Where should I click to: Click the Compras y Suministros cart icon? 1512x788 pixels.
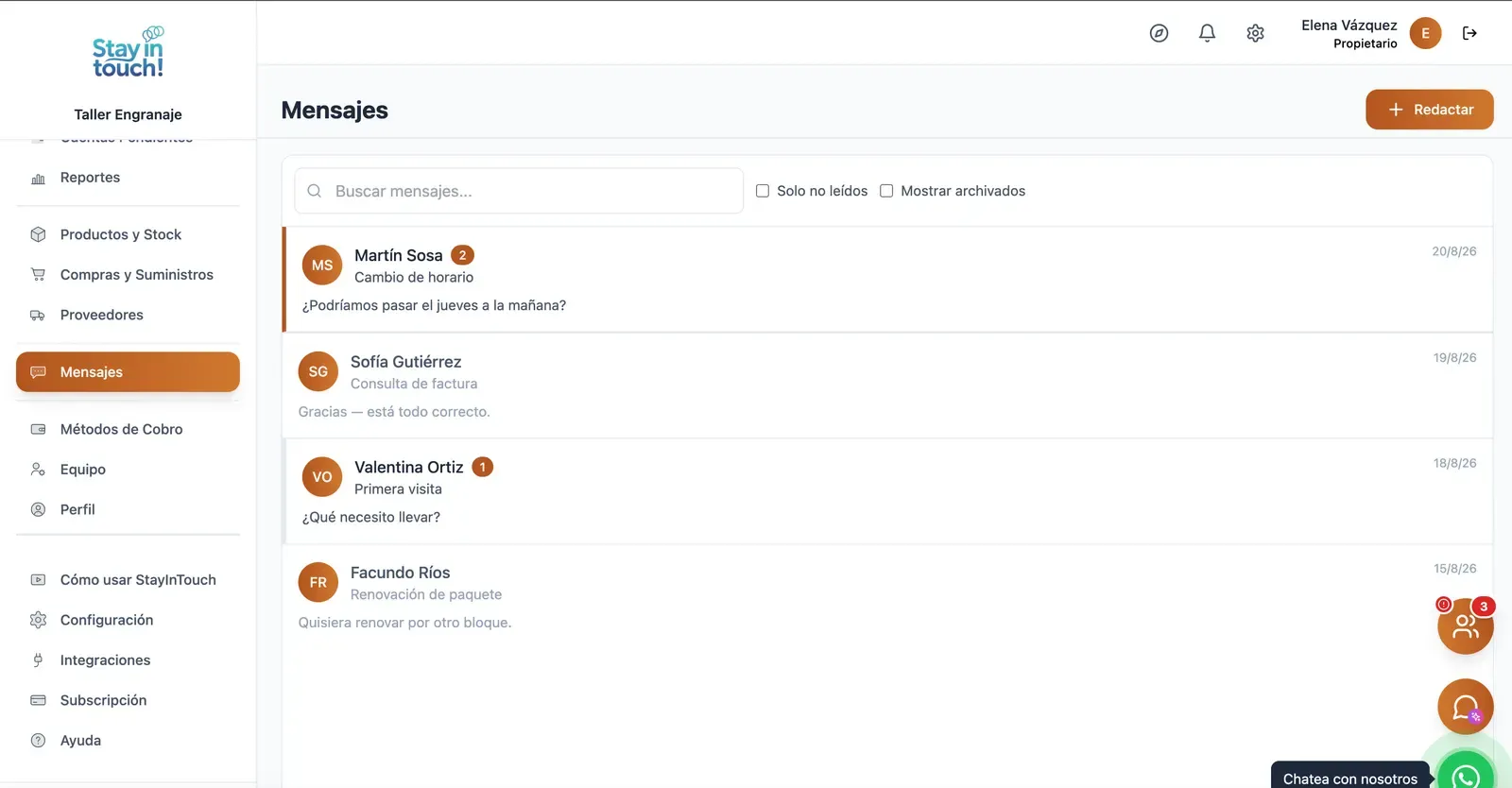pyautogui.click(x=38, y=275)
